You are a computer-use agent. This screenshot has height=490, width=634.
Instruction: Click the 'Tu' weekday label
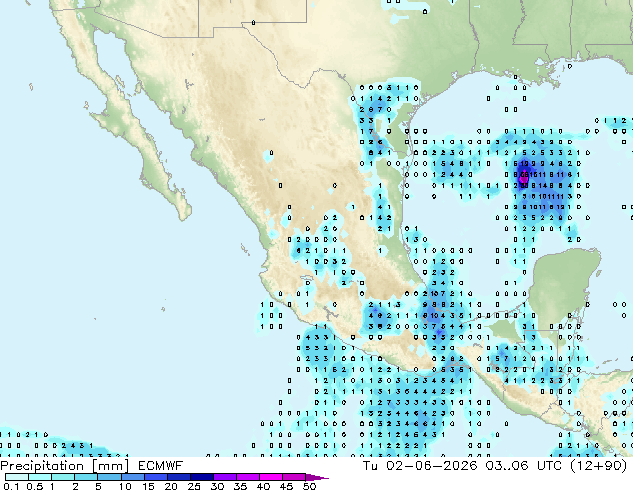point(370,466)
